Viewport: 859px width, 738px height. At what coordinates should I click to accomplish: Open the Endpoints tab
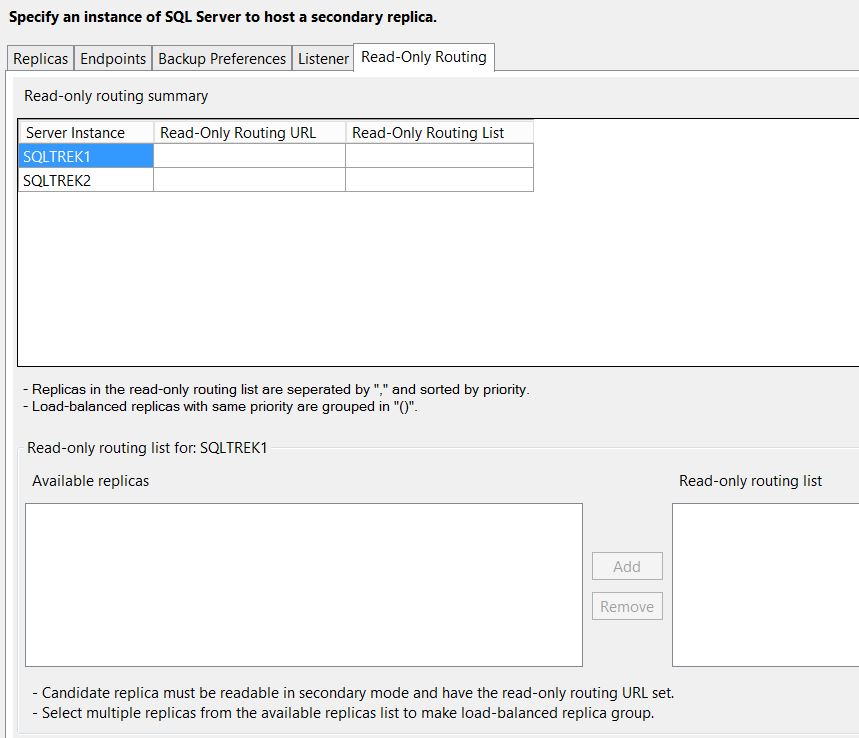click(x=113, y=59)
